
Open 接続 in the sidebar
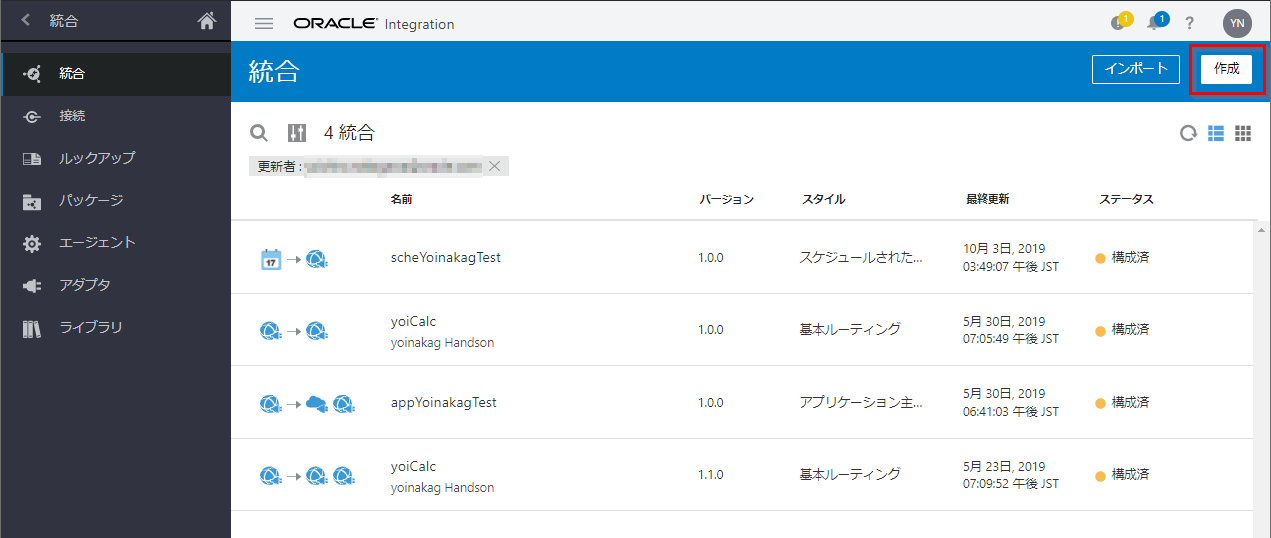[x=72, y=116]
